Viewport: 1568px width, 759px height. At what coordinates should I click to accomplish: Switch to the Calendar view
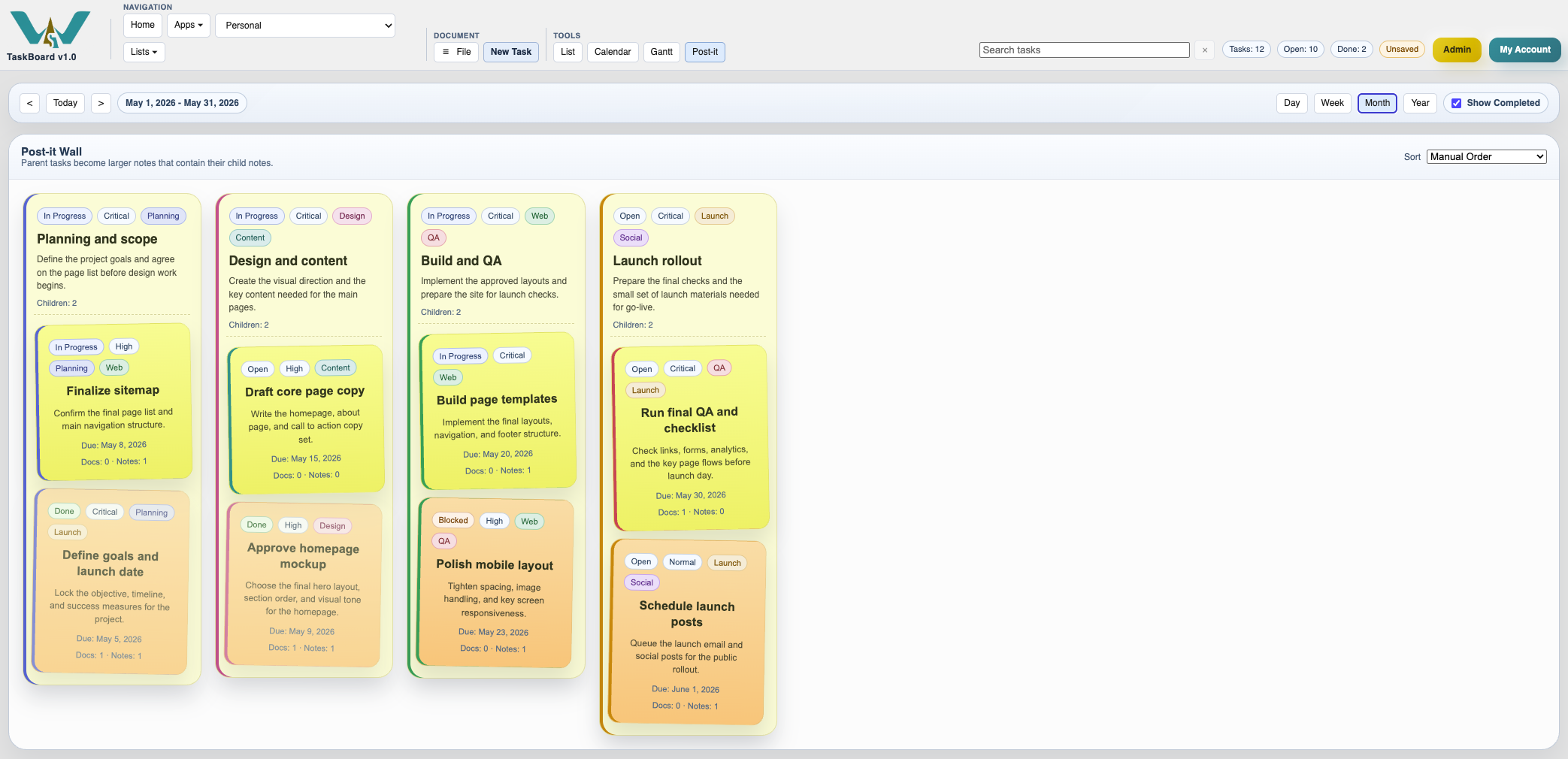point(613,52)
